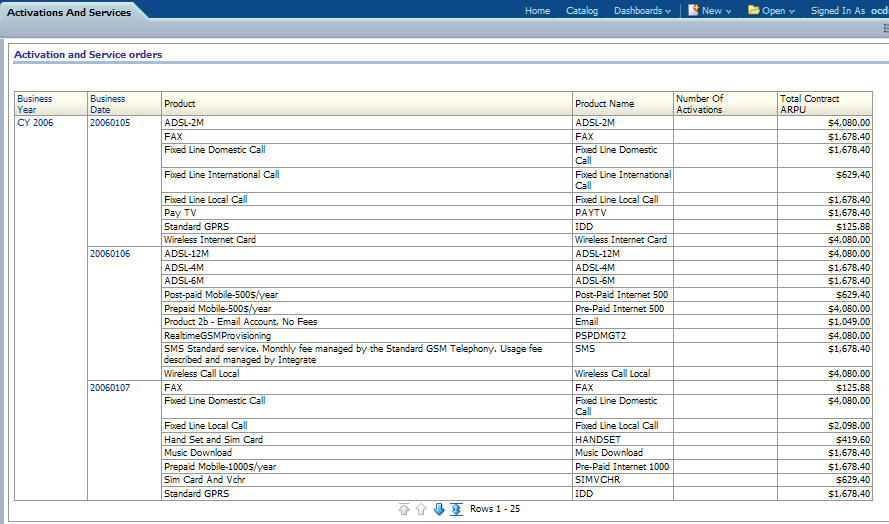Click next rows blue down-arrow icon
The image size is (889, 524).
(x=439, y=509)
